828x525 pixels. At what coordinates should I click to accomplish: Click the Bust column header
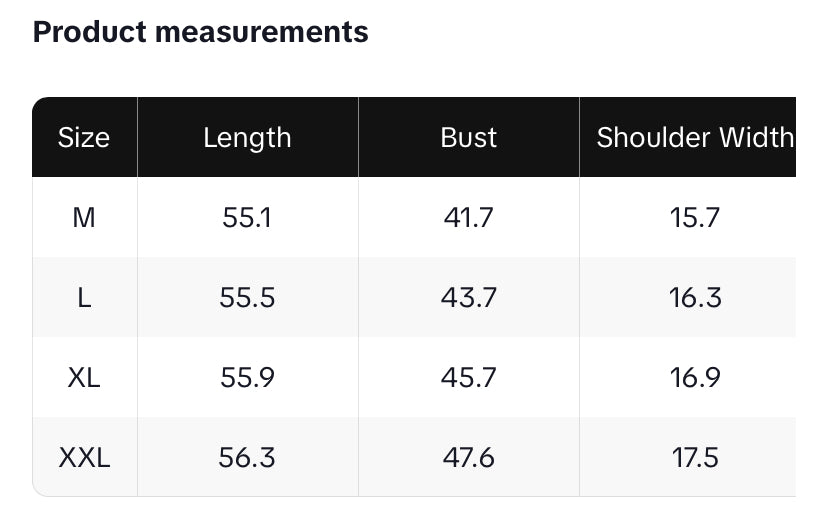(468, 137)
